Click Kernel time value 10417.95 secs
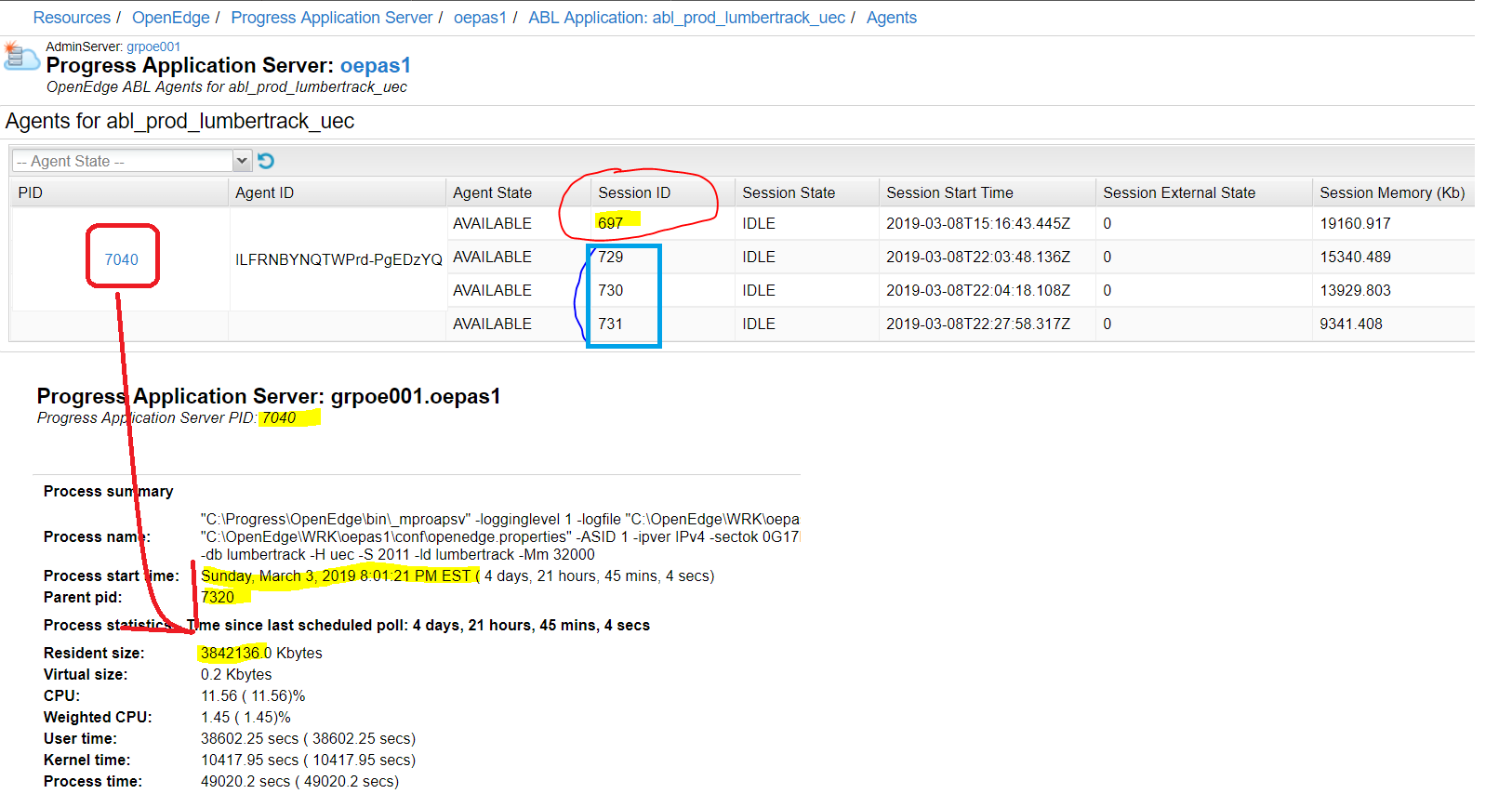Viewport: 1512px width, 807px height. (308, 760)
